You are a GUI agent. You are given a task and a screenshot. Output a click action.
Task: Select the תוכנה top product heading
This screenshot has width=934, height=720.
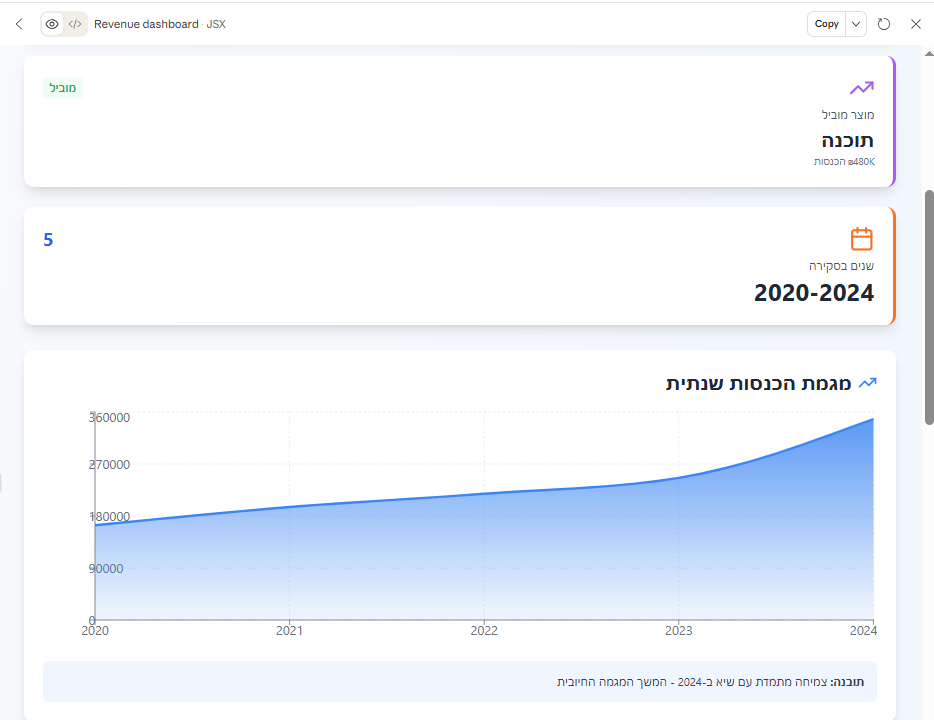(x=847, y=140)
